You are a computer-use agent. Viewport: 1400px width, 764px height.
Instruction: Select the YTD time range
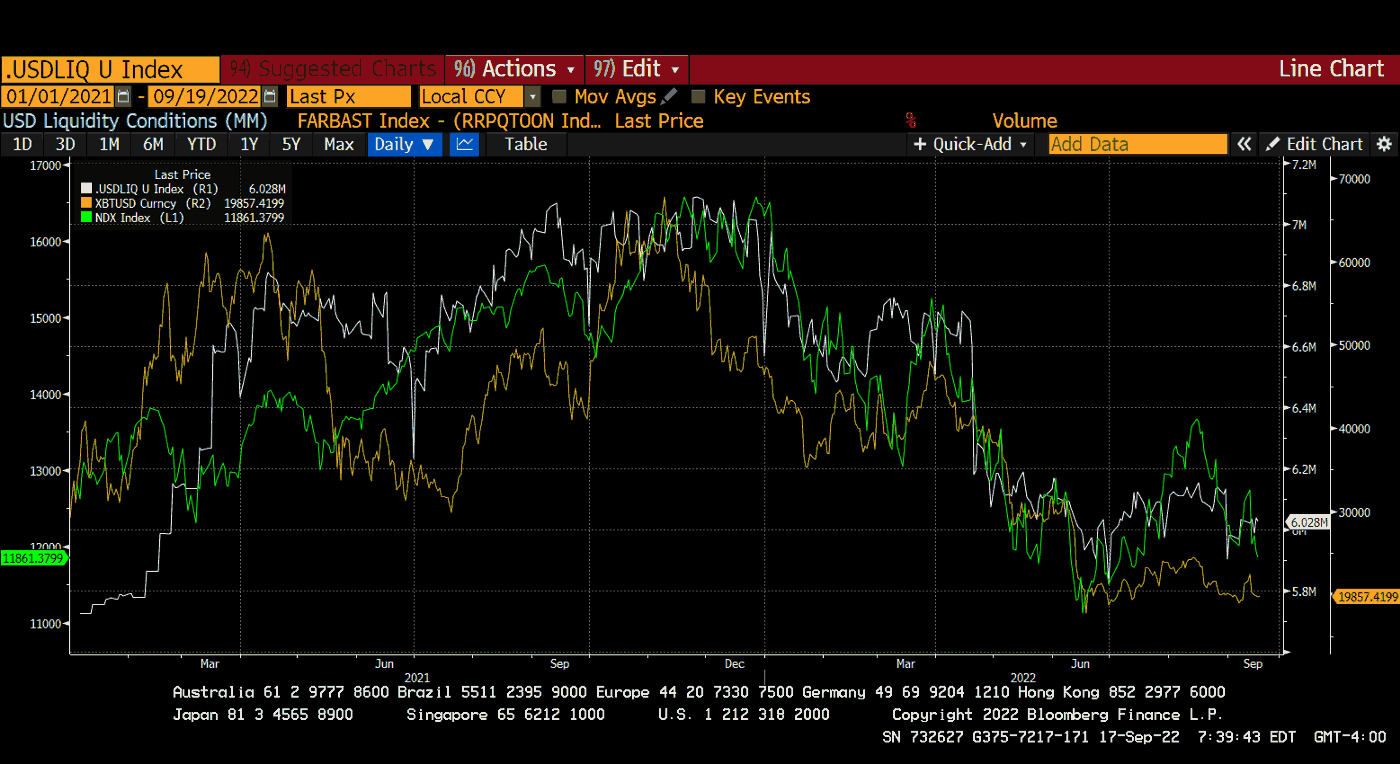[x=202, y=144]
